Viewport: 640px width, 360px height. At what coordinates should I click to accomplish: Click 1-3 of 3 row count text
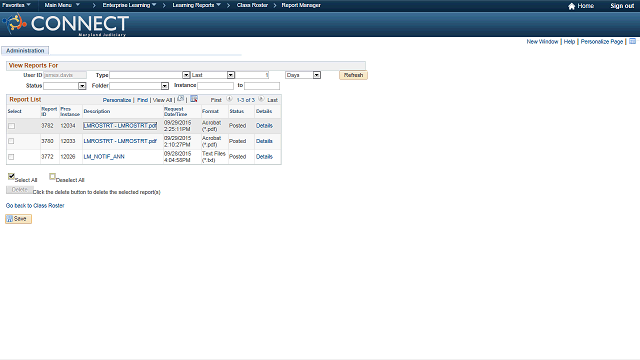click(x=245, y=100)
